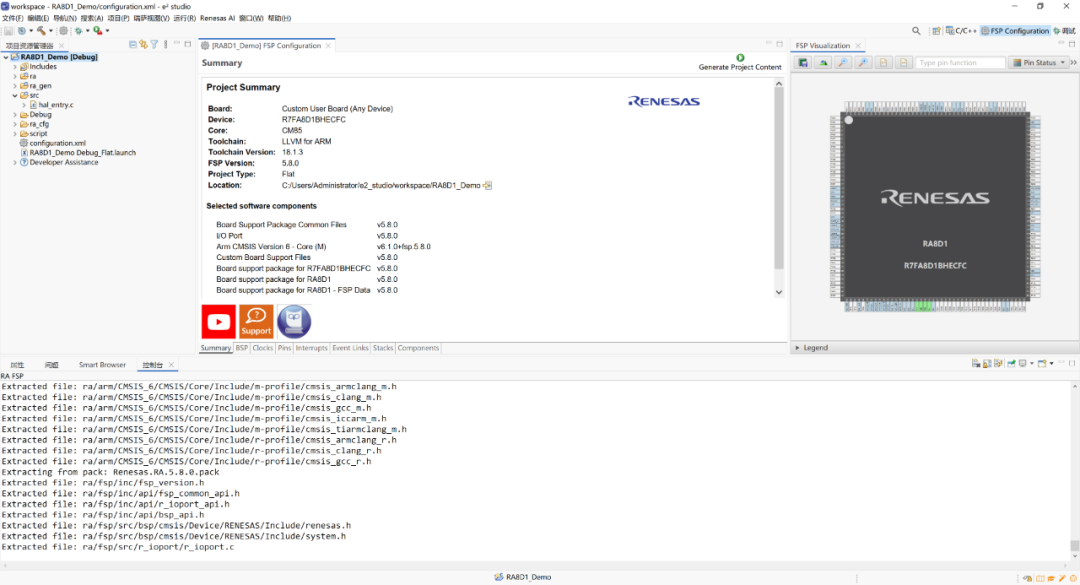The height and width of the screenshot is (585, 1080).
Task: Click the Renesas chip package image
Action: click(x=935, y=207)
